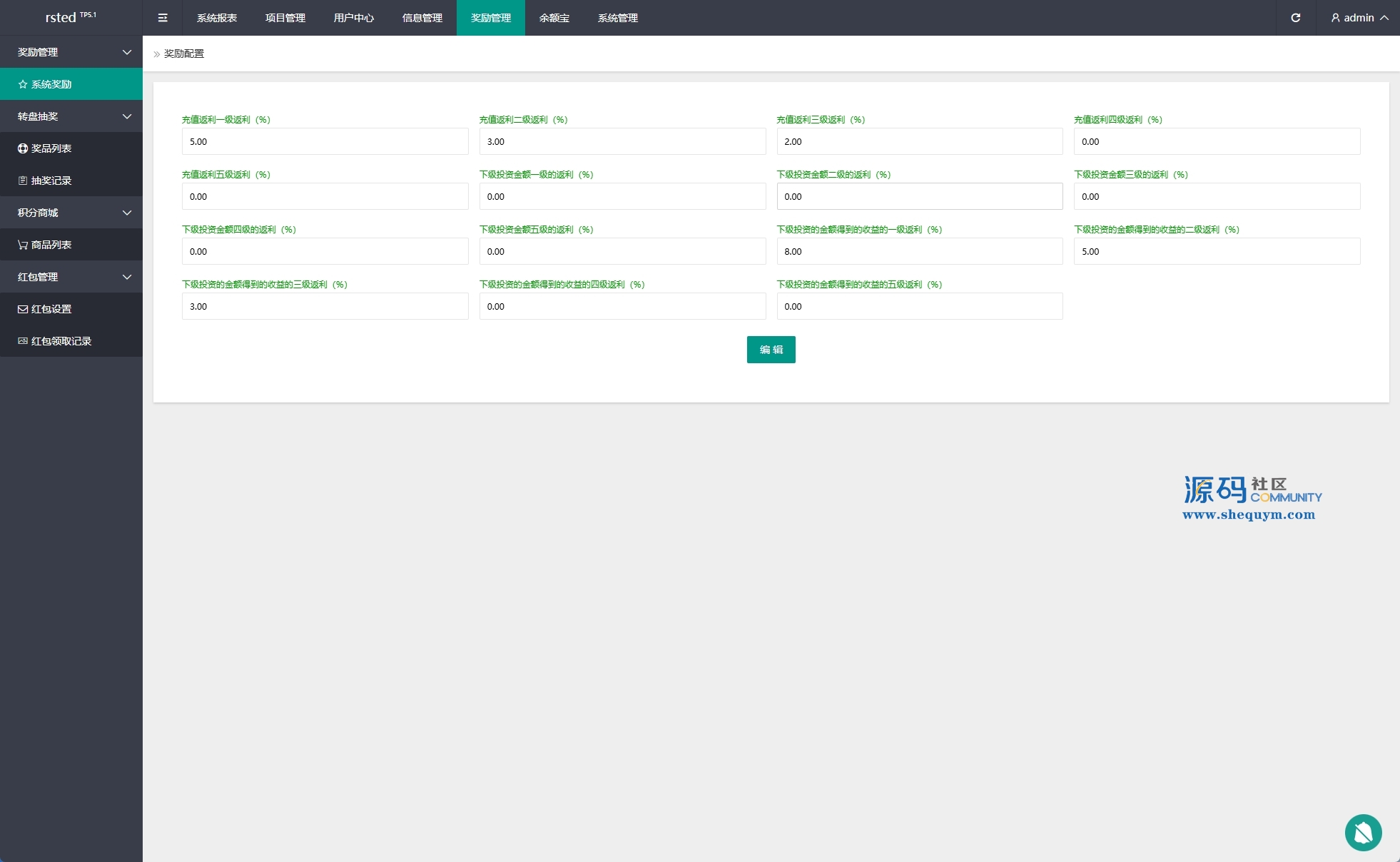Collapse the 转盘抽奖 sidebar group
The height and width of the screenshot is (862, 1400).
pyautogui.click(x=71, y=116)
